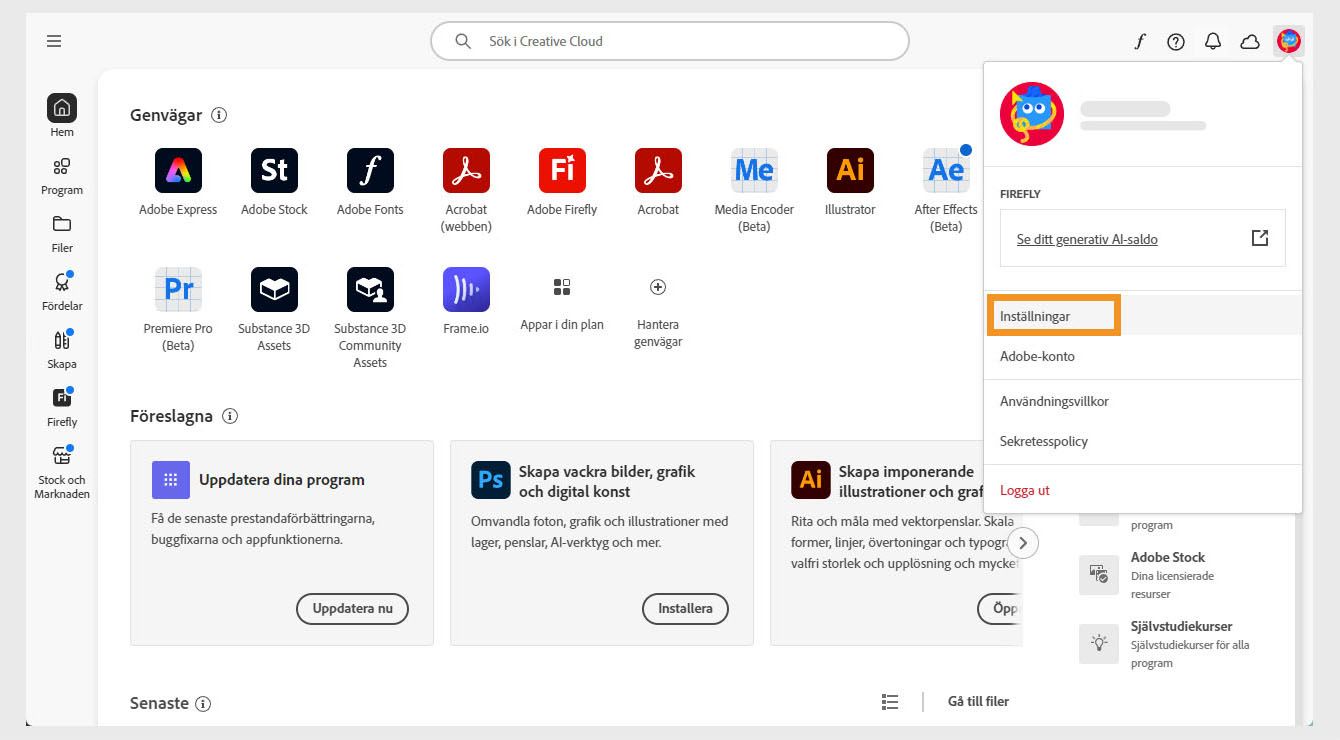Click info icon next to Föreslagna
This screenshot has width=1340, height=740.
(x=230, y=416)
